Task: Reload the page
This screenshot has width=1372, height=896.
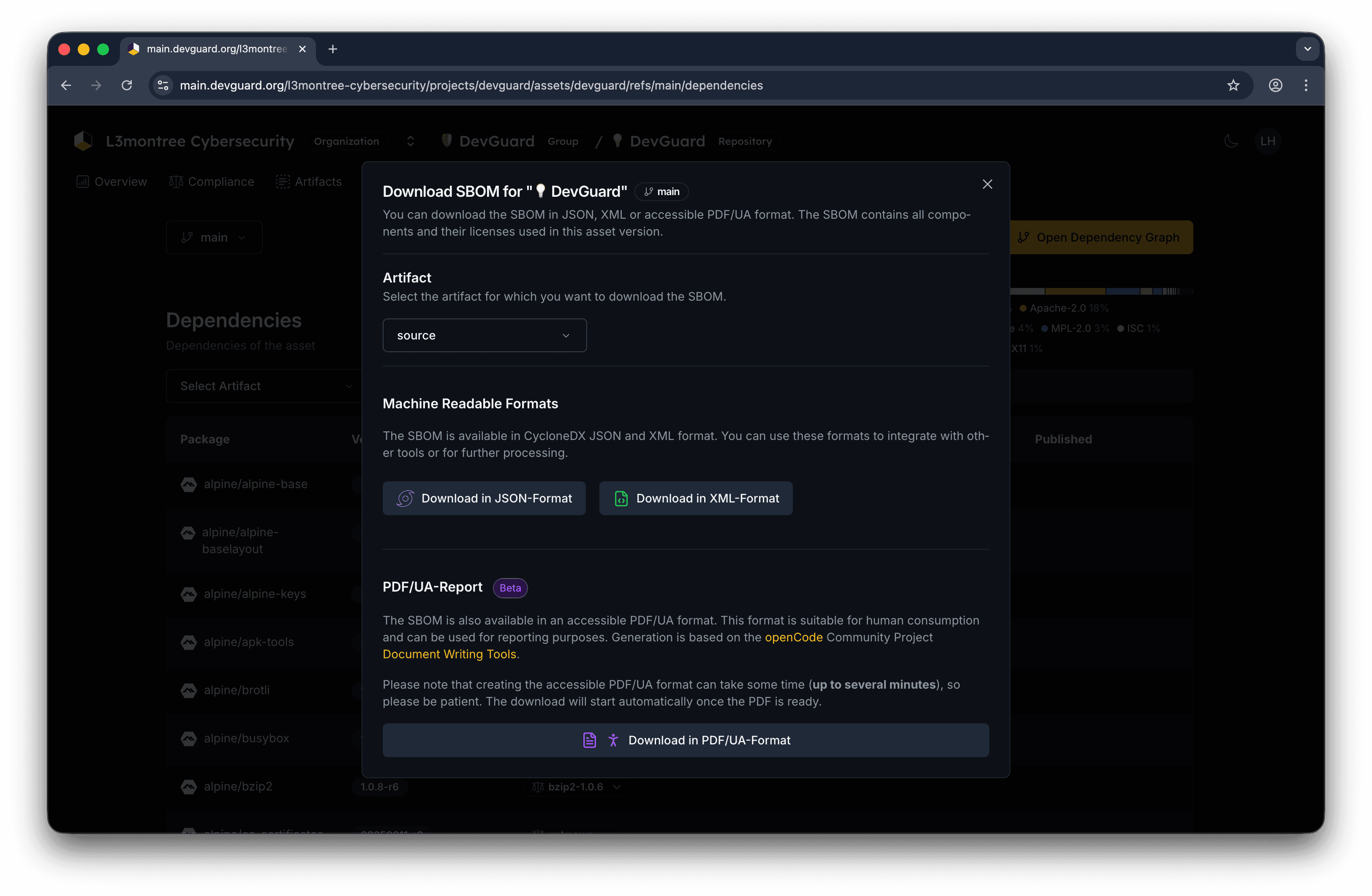Action: click(x=127, y=85)
